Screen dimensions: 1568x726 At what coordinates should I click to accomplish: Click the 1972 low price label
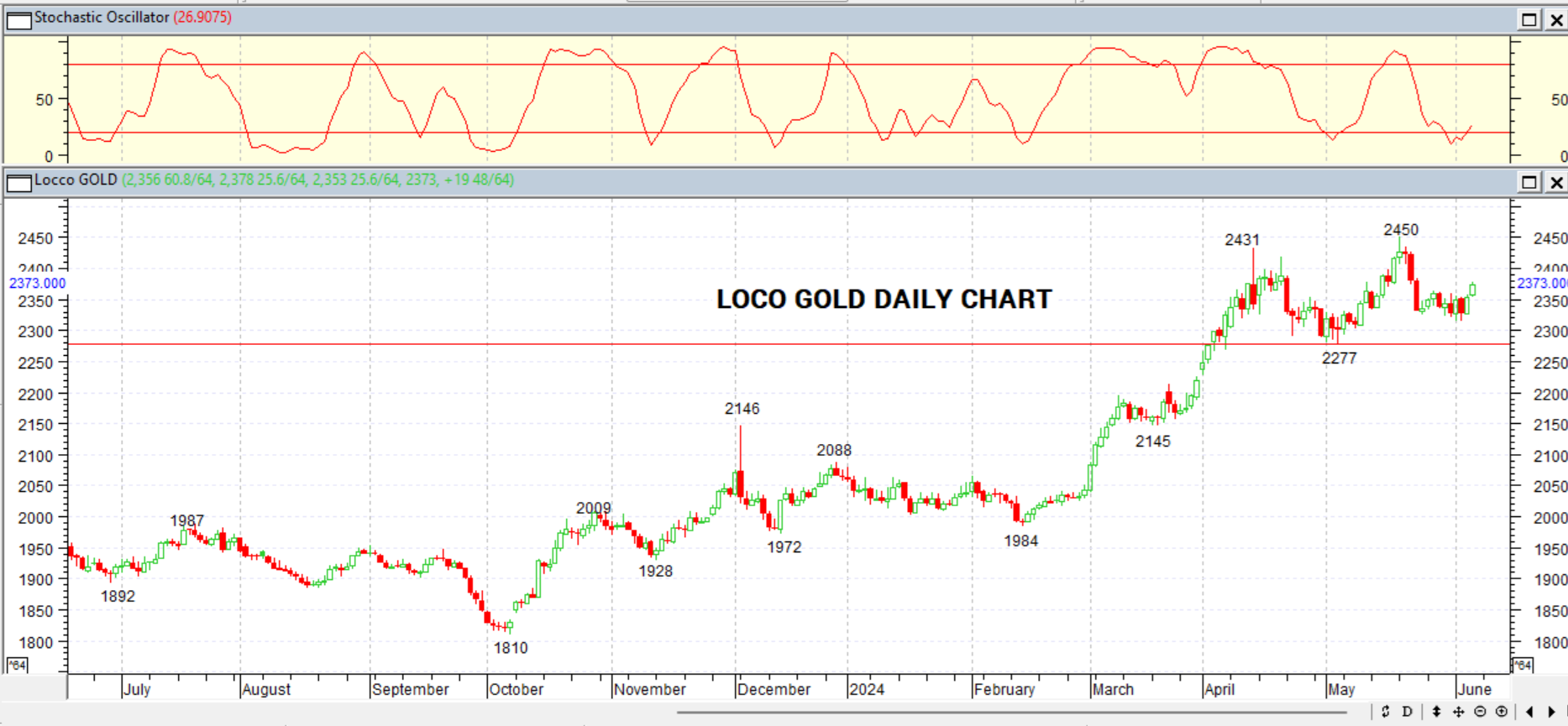[x=784, y=547]
